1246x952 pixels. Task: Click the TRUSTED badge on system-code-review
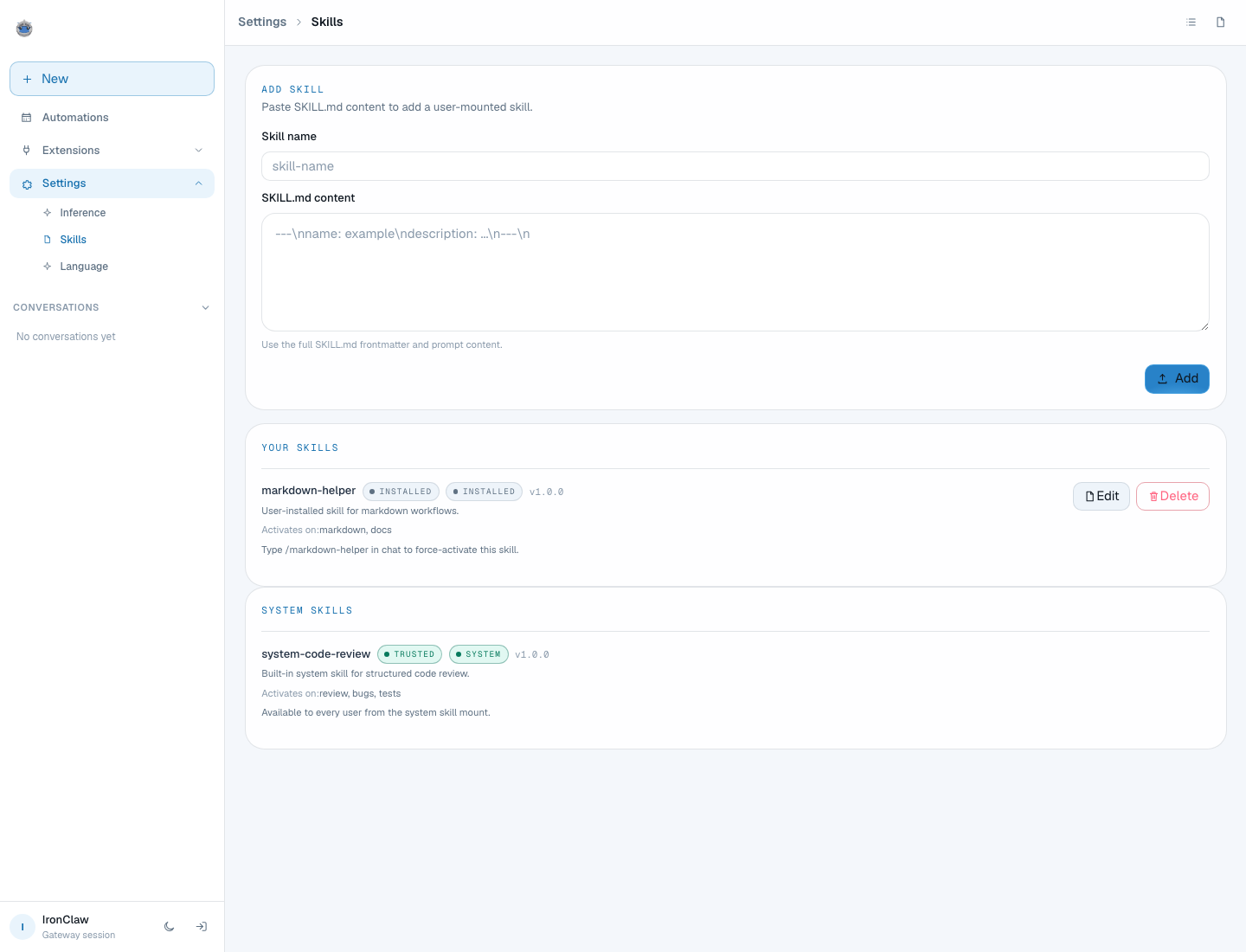click(x=409, y=654)
